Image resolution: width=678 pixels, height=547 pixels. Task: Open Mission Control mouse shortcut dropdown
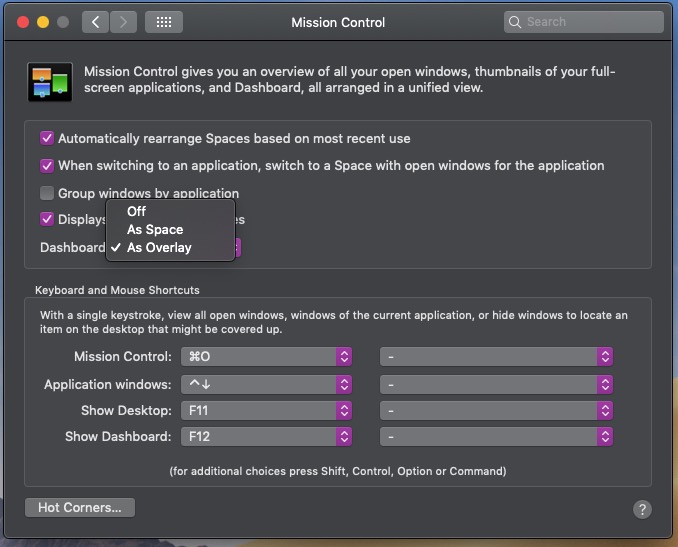(496, 357)
